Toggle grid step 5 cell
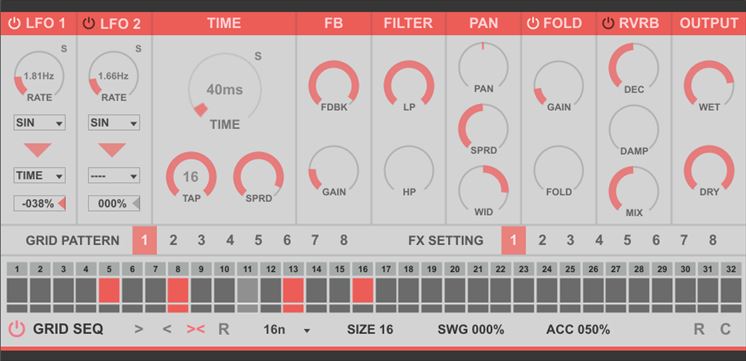 click(109, 291)
